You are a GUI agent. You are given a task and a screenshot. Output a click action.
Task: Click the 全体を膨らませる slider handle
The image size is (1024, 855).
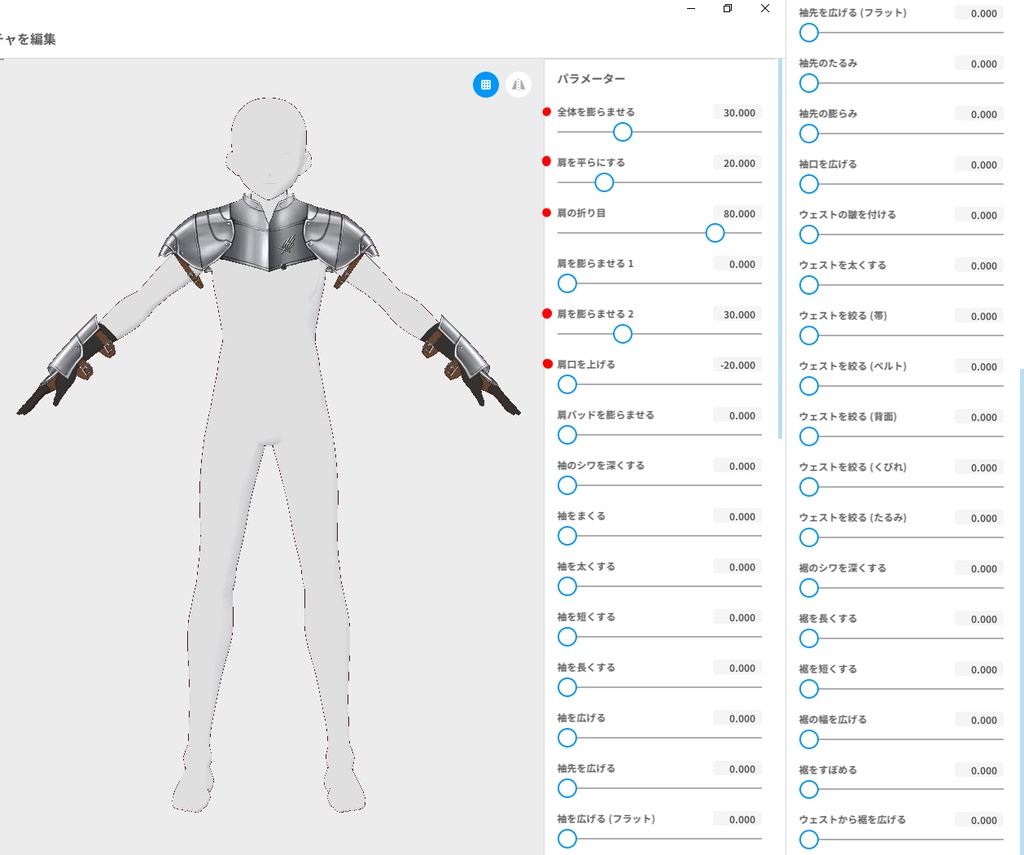622,132
